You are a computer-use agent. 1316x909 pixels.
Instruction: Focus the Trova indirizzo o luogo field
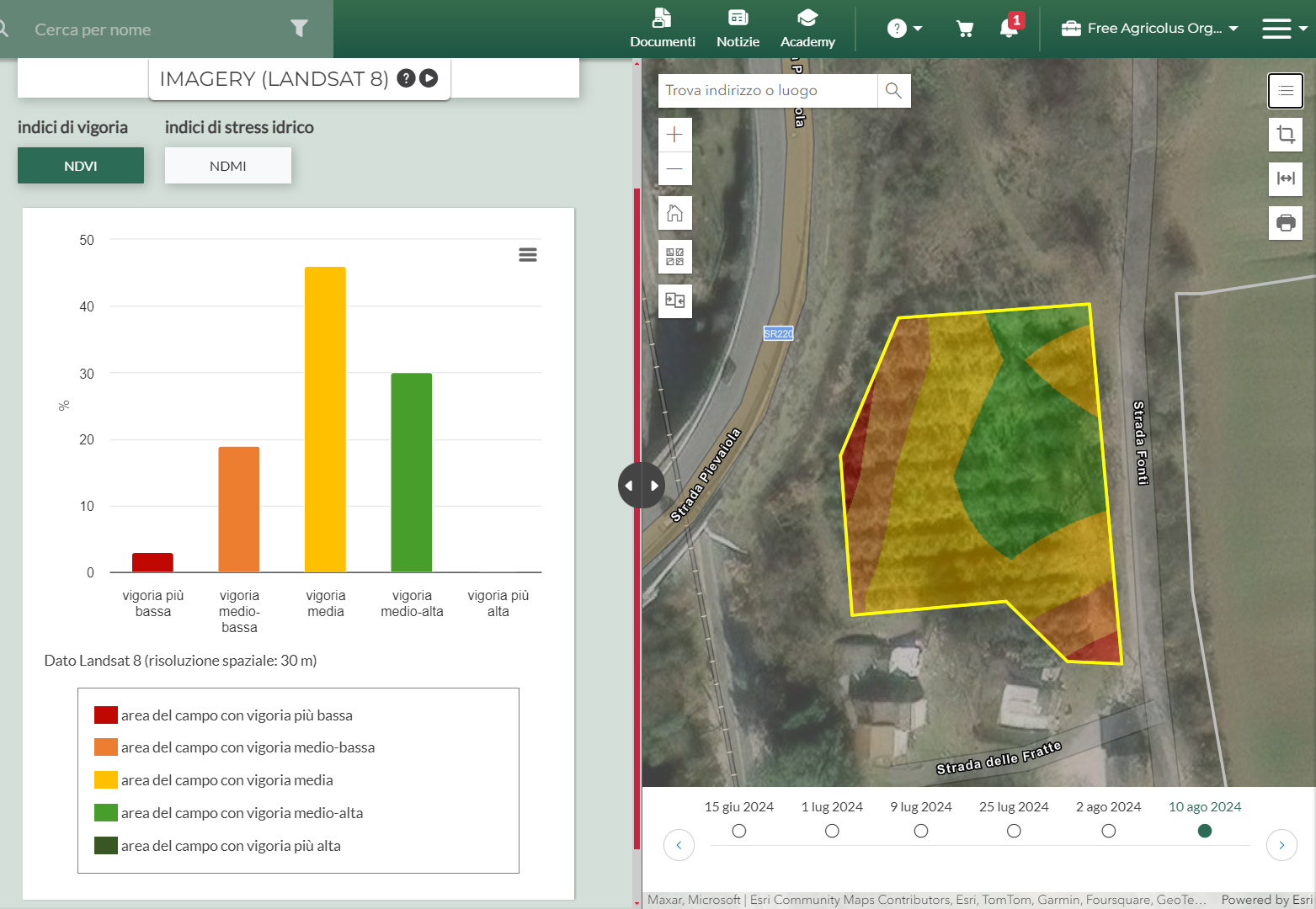tap(767, 91)
